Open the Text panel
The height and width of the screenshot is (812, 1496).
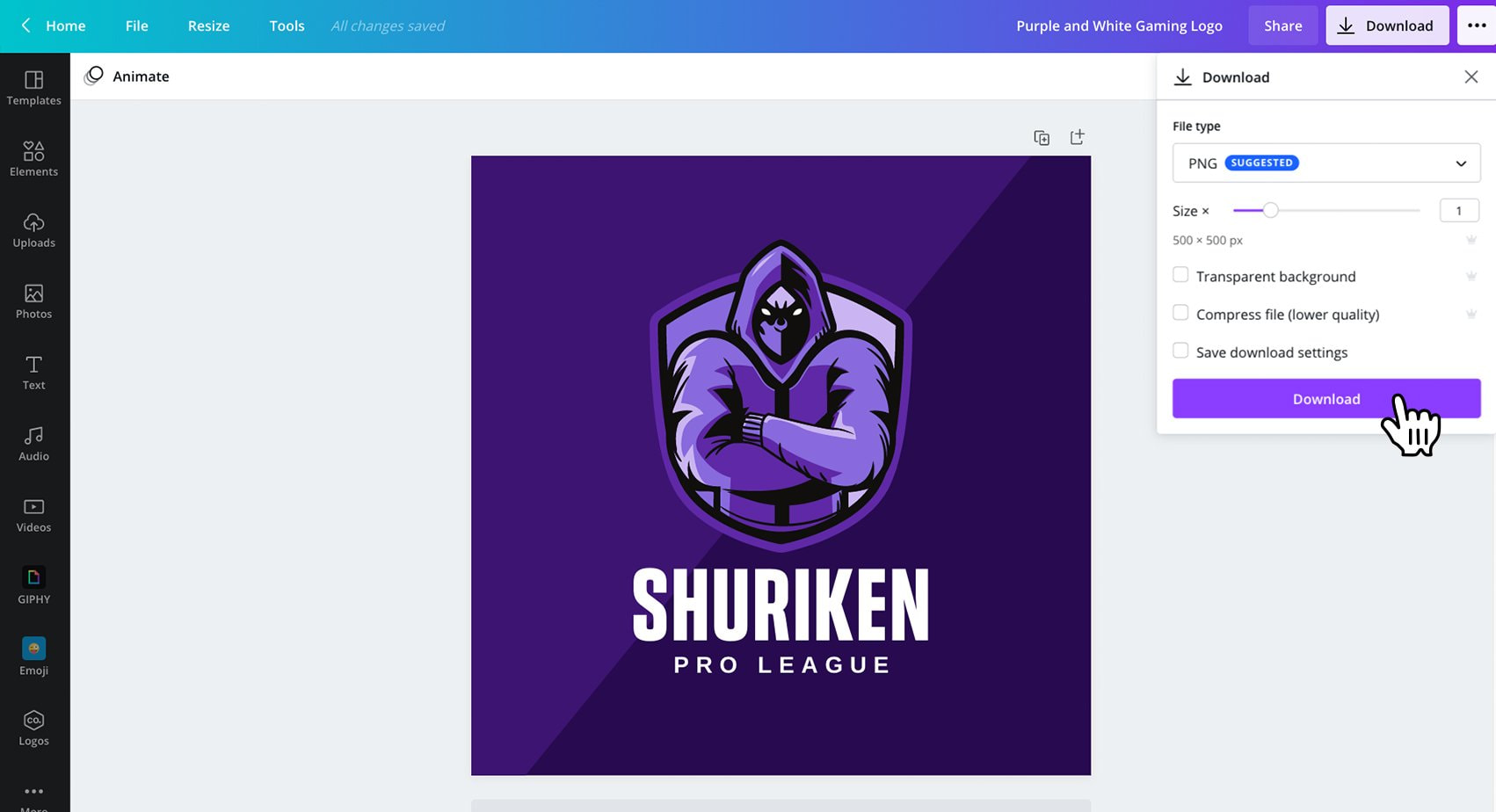[x=33, y=371]
